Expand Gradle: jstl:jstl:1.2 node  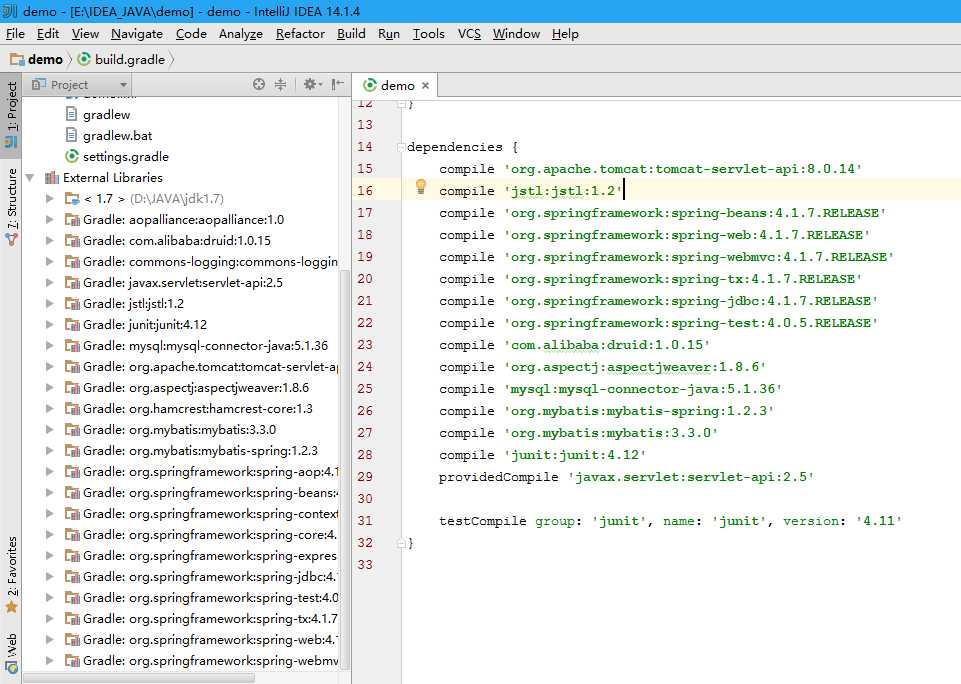tap(50, 303)
